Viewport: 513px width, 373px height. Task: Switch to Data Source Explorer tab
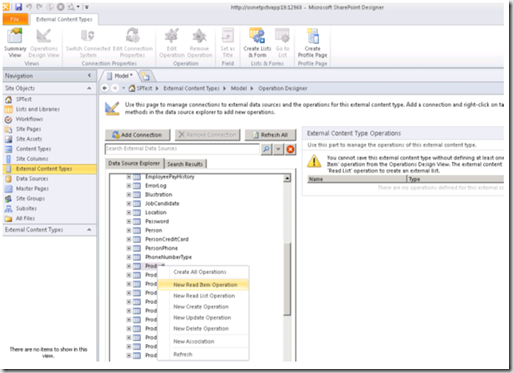(134, 163)
